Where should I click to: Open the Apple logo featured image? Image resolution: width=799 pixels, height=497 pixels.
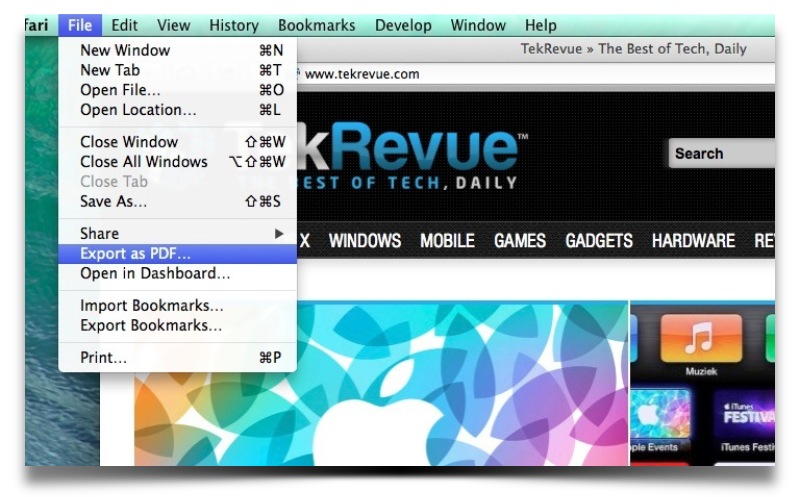381,383
